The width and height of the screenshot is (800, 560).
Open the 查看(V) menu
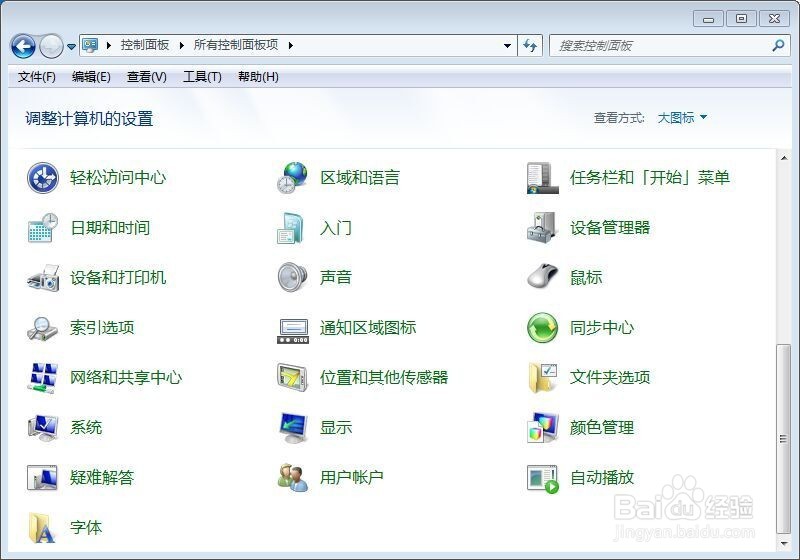[146, 77]
